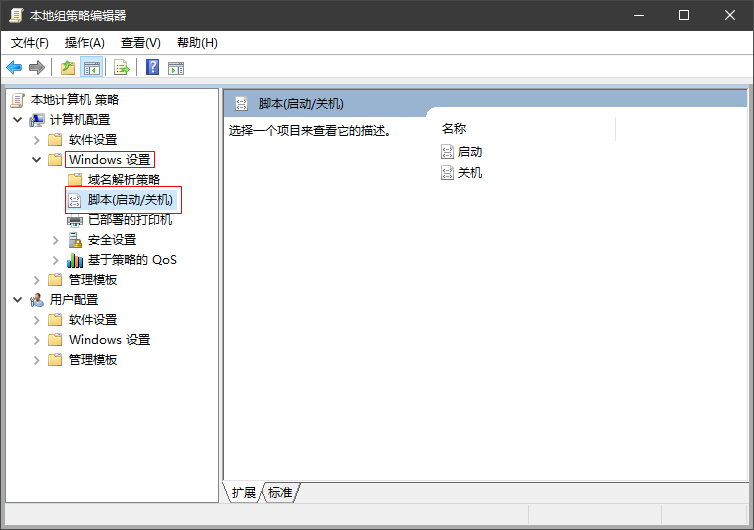Switch to the 标准 tab
This screenshot has width=754, height=530.
point(280,492)
